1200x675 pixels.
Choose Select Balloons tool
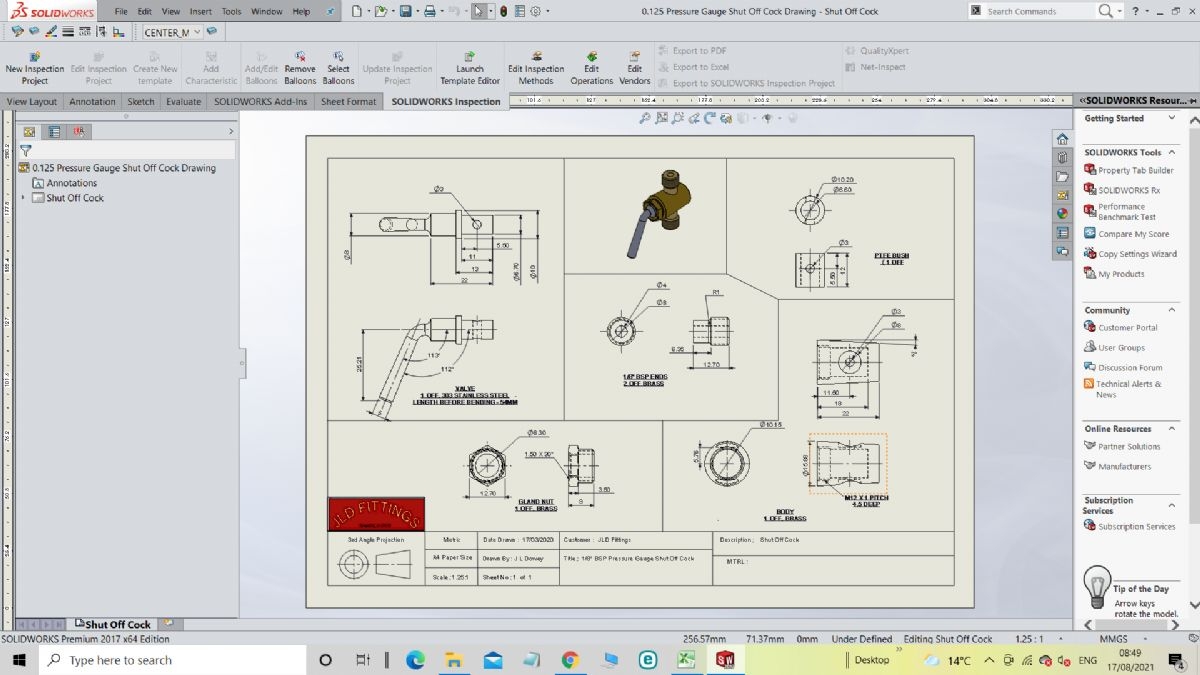coord(338,68)
